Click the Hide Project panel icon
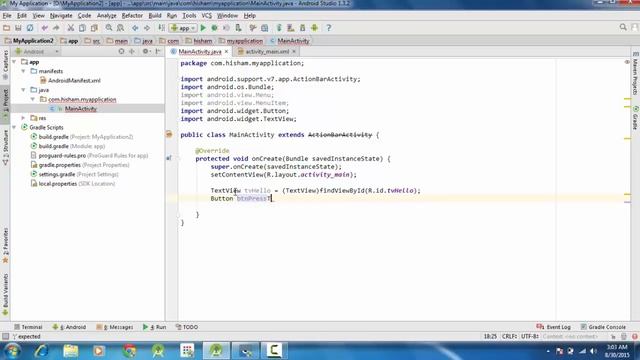This screenshot has width=640, height=360. (x=158, y=51)
